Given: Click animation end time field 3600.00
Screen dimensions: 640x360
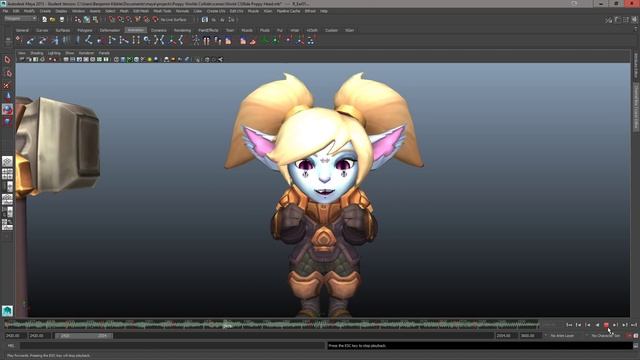Looking at the screenshot, I should [x=529, y=336].
